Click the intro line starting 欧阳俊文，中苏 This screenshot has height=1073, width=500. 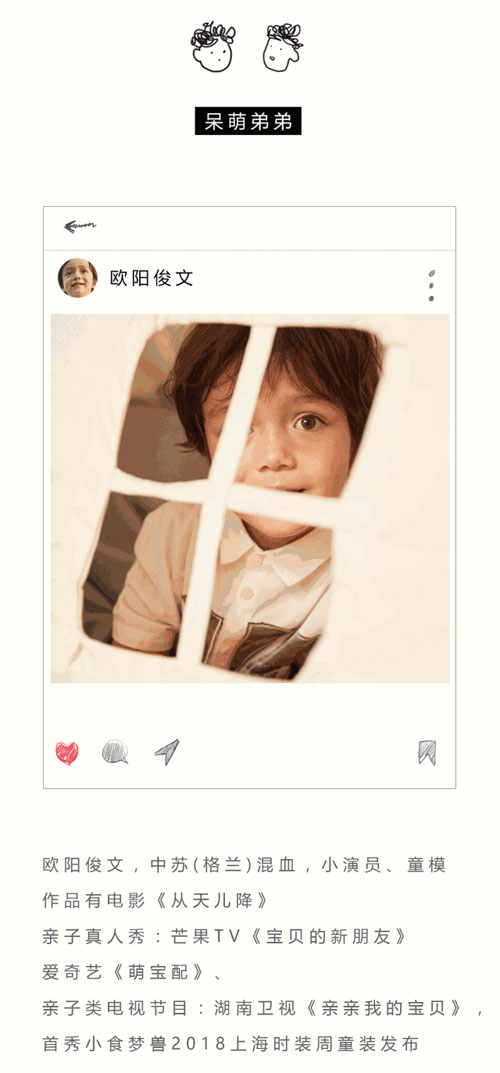[244, 865]
